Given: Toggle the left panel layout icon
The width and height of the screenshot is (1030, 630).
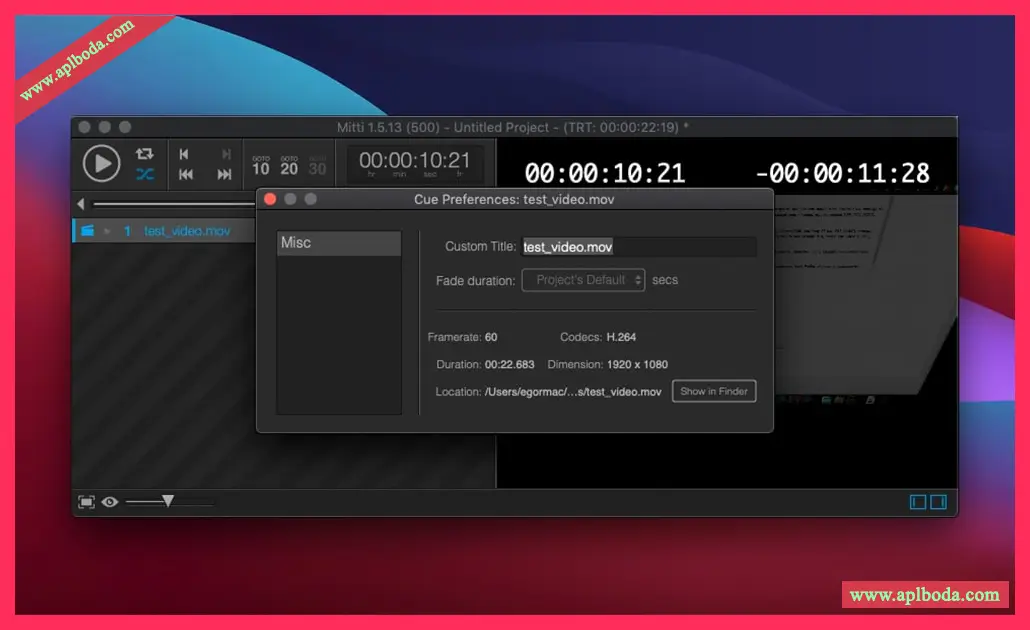Looking at the screenshot, I should point(918,502).
